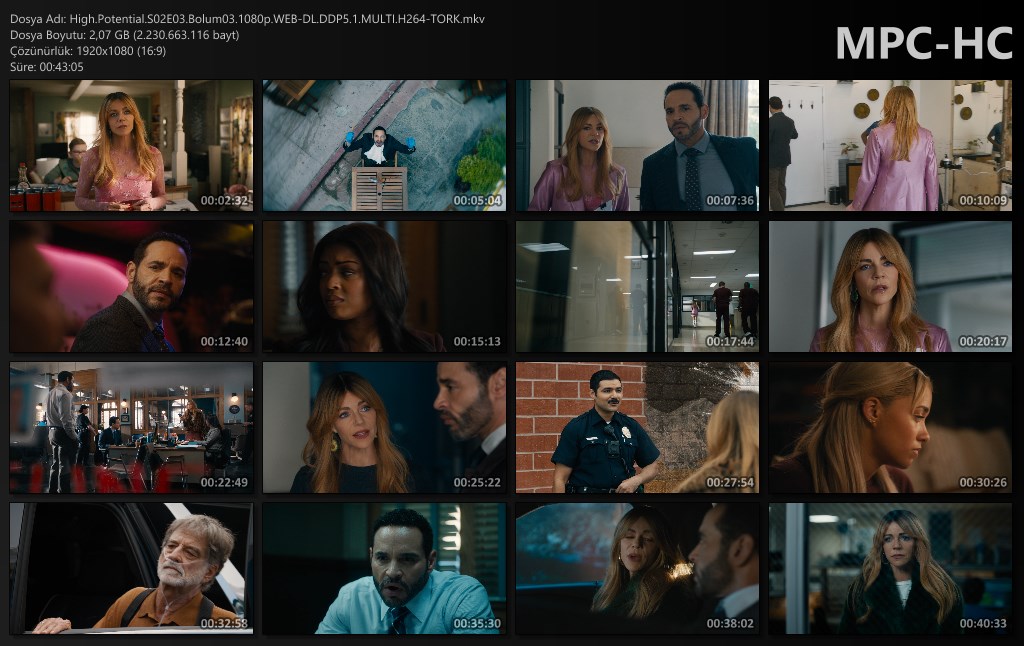Screen dimensions: 1024x646
Task: Select the overhead shot thumbnail at 00:05:04
Action: (x=384, y=146)
